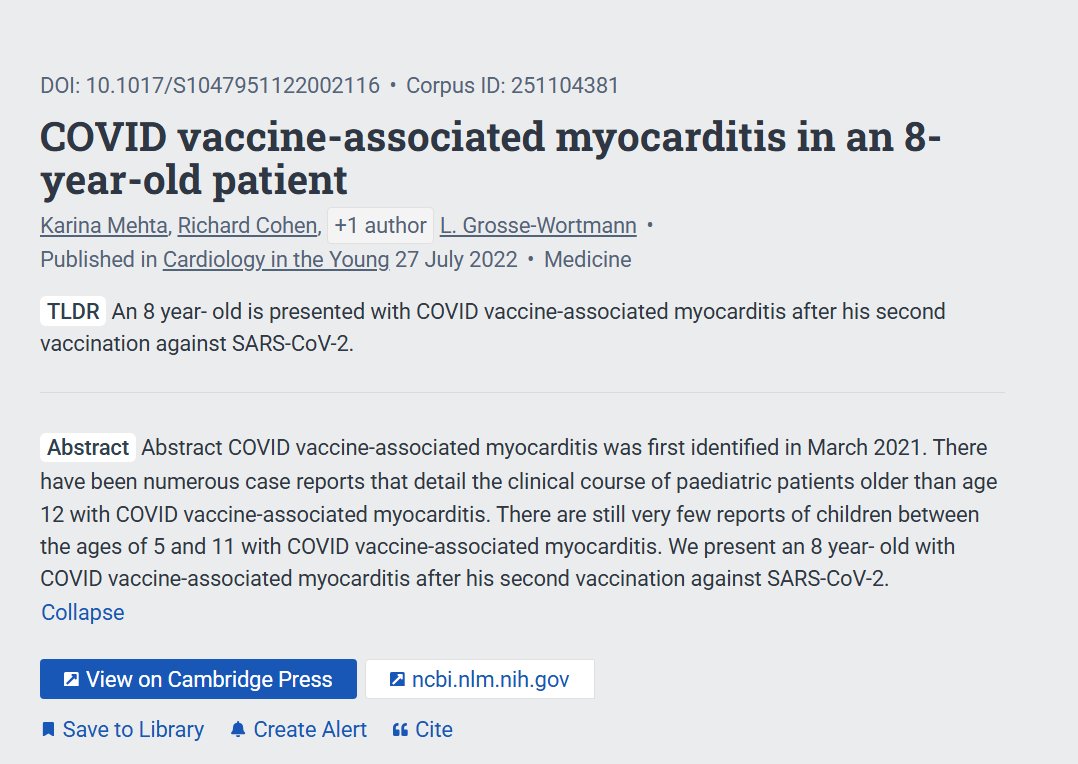Open the Cardiology in the Young journal link
This screenshot has width=1078, height=764.
(x=276, y=260)
